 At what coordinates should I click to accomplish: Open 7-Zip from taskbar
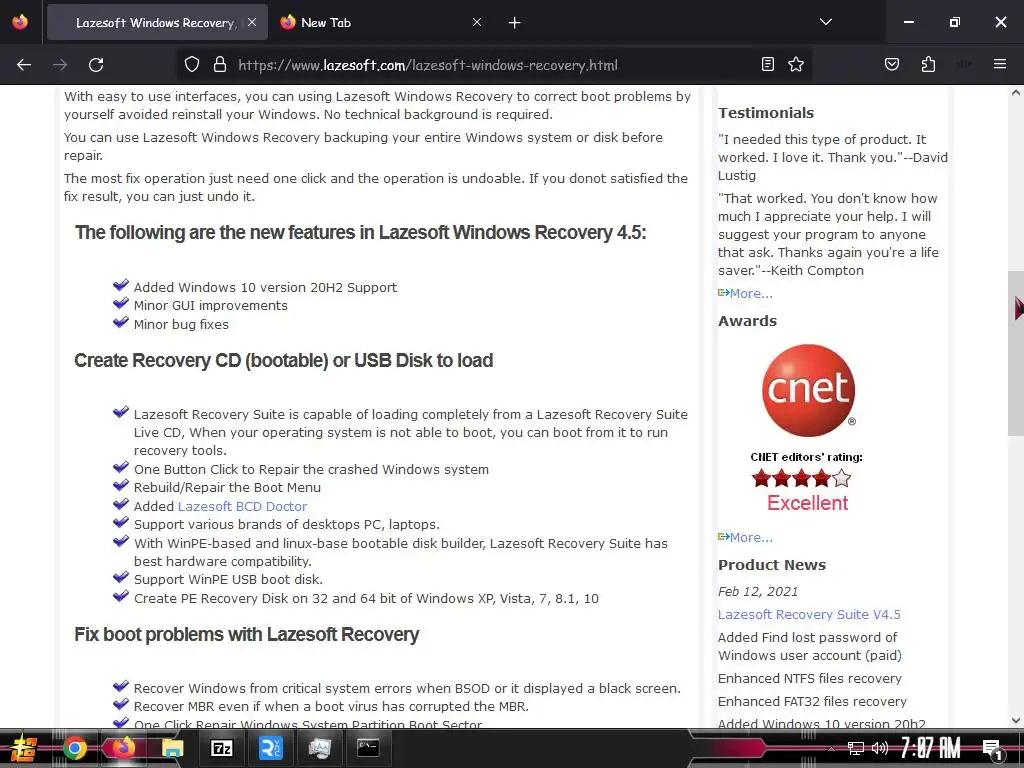(221, 748)
